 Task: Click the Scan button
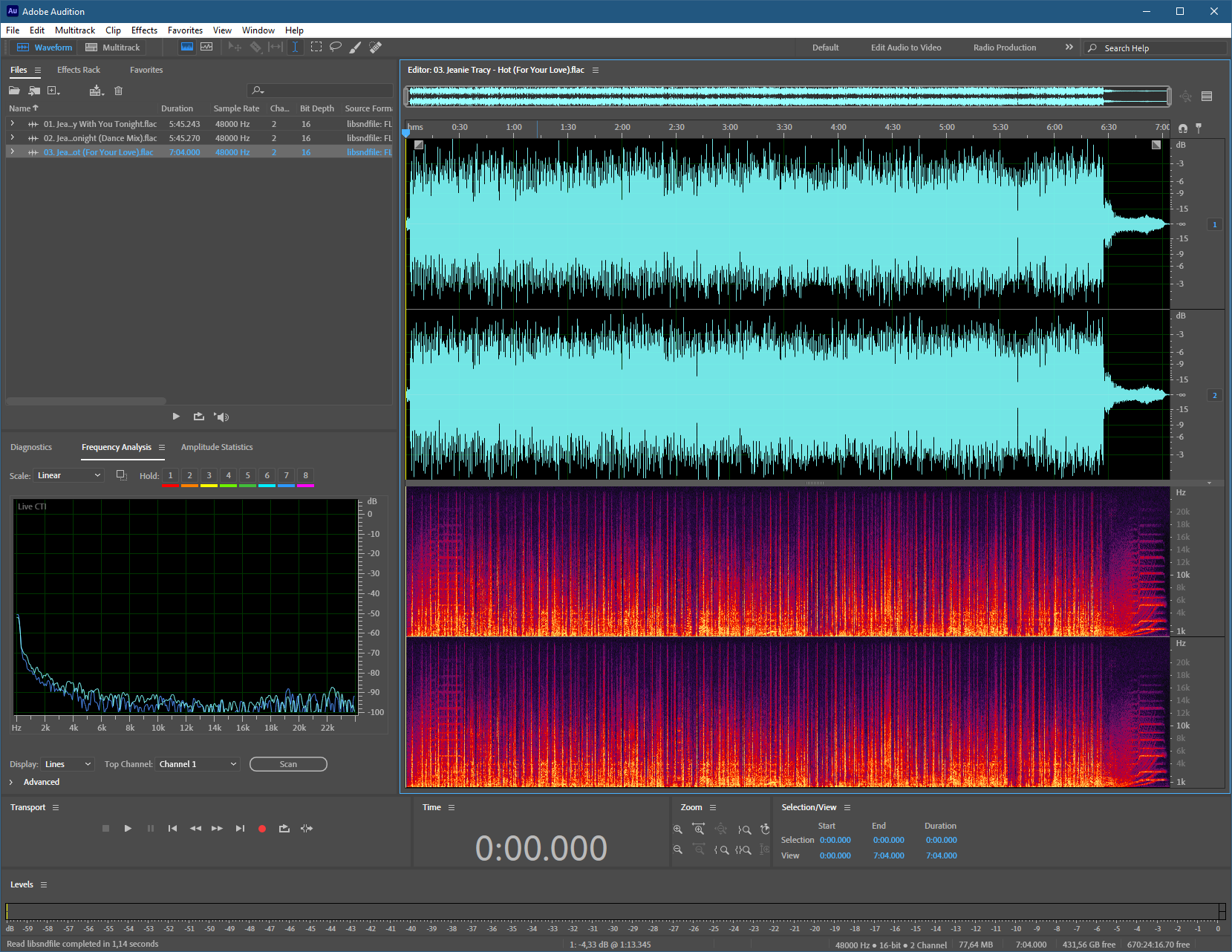pyautogui.click(x=288, y=764)
